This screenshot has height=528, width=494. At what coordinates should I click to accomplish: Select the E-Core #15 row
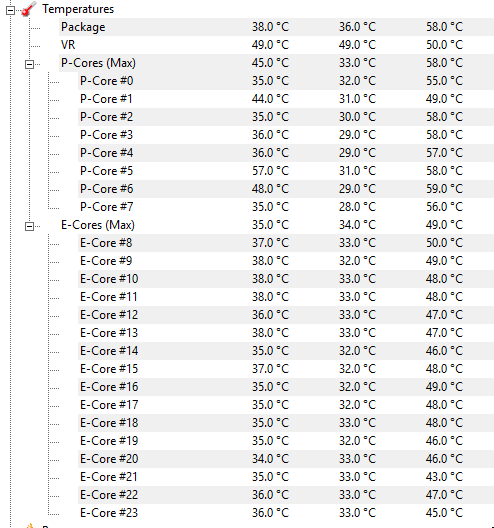[x=286, y=369]
